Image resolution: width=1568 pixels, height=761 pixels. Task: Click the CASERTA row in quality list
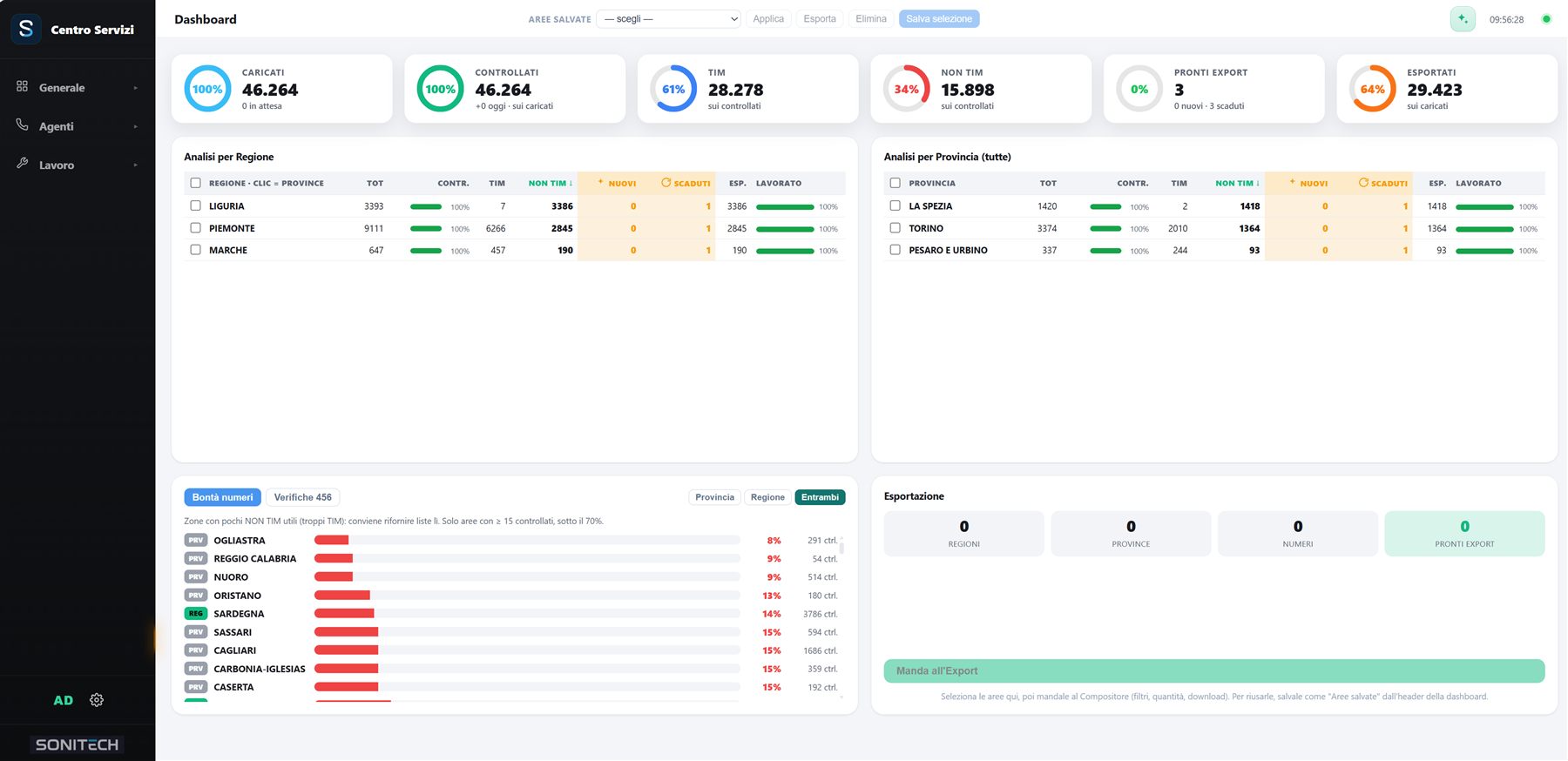512,687
